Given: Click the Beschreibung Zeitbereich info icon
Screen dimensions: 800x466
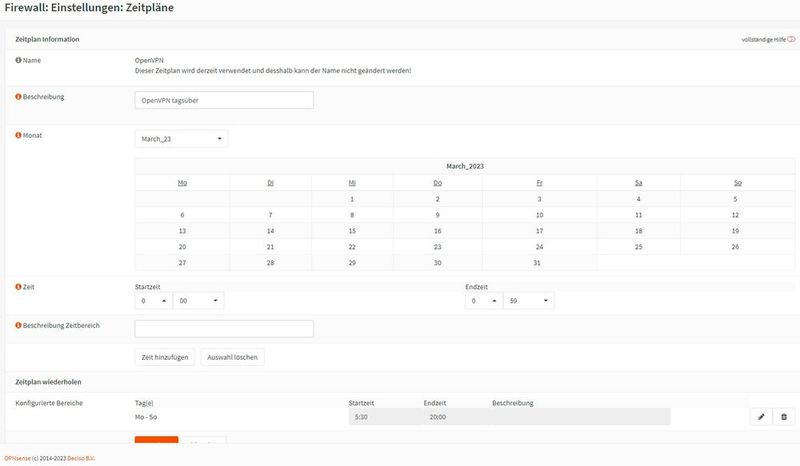Looking at the screenshot, I should coord(18,325).
